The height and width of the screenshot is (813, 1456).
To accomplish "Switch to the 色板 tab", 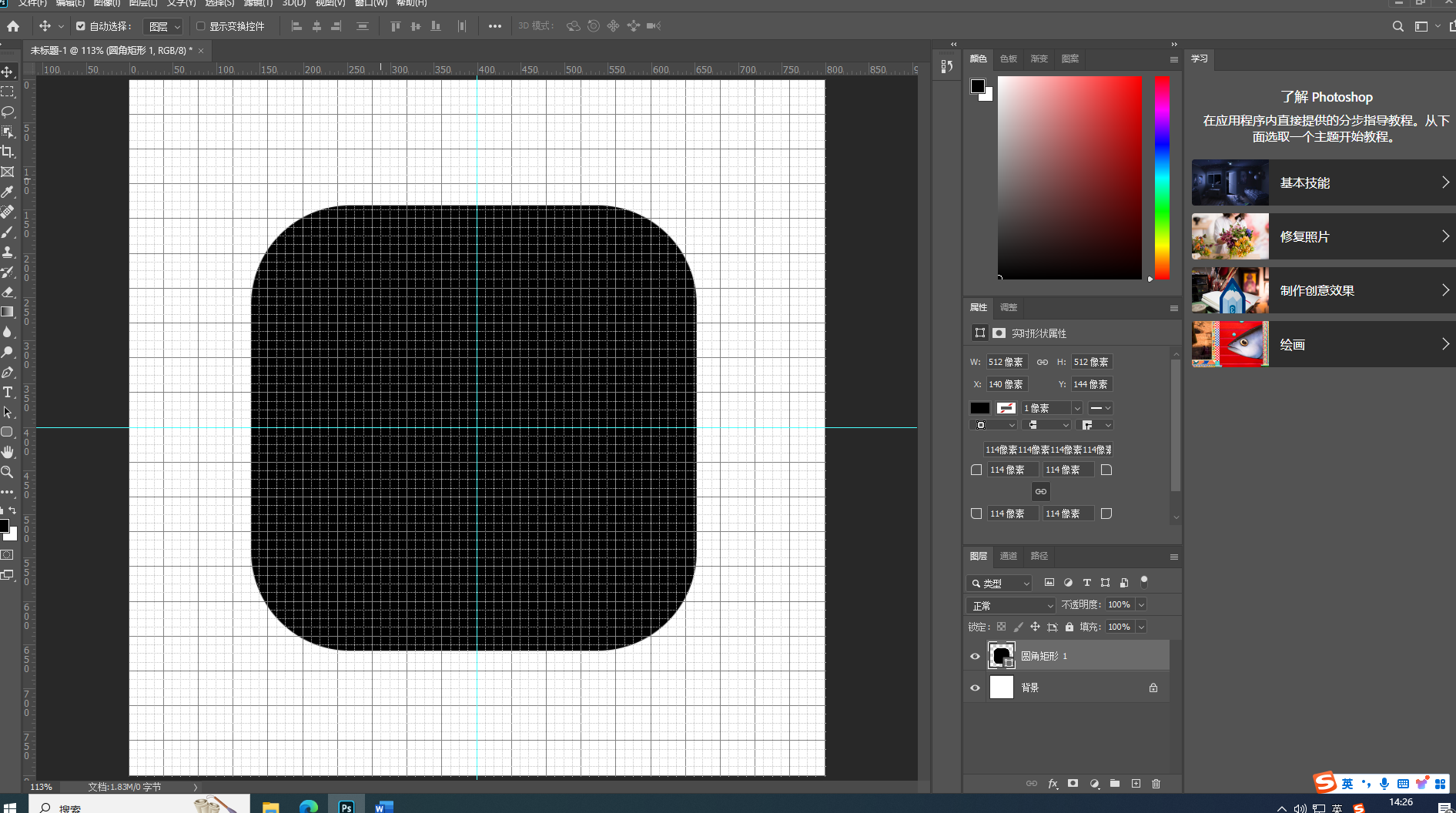I will [1008, 59].
